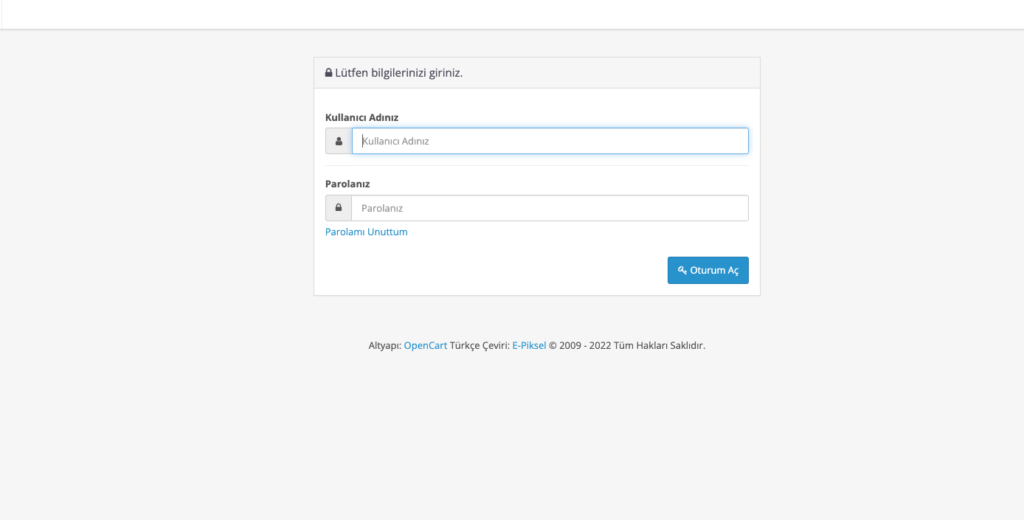Viewport: 1024px width, 520px height.
Task: Open the OpenCart footer link
Action: click(x=425, y=346)
